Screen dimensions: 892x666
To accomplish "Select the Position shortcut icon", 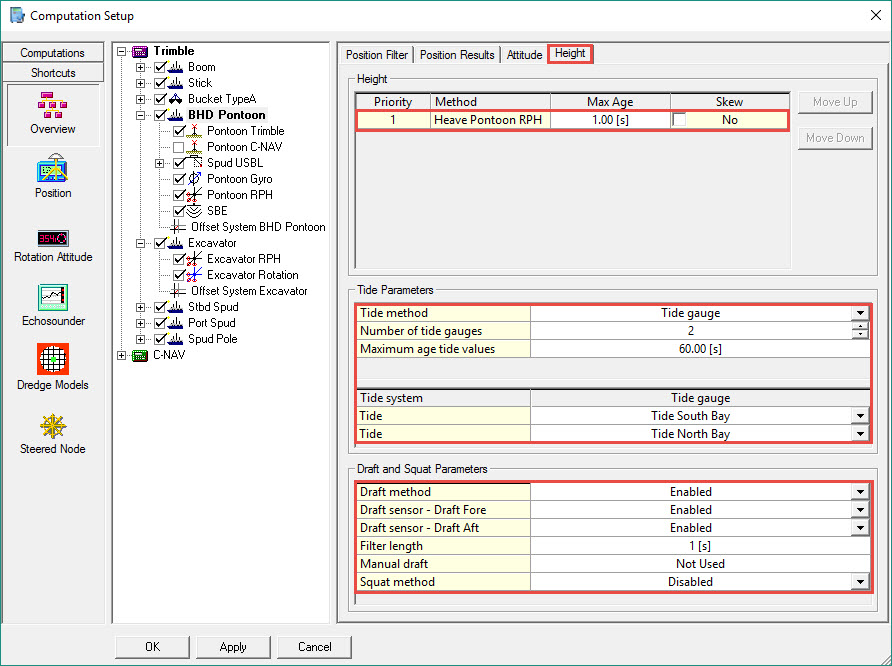I will [53, 170].
